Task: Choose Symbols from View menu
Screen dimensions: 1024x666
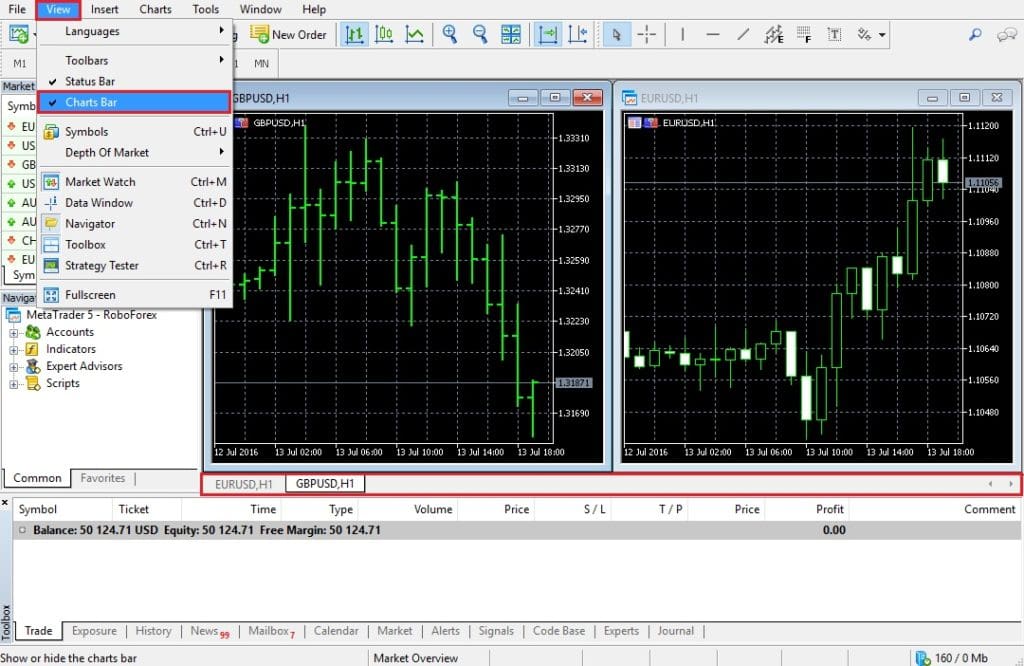Action: pyautogui.click(x=134, y=131)
